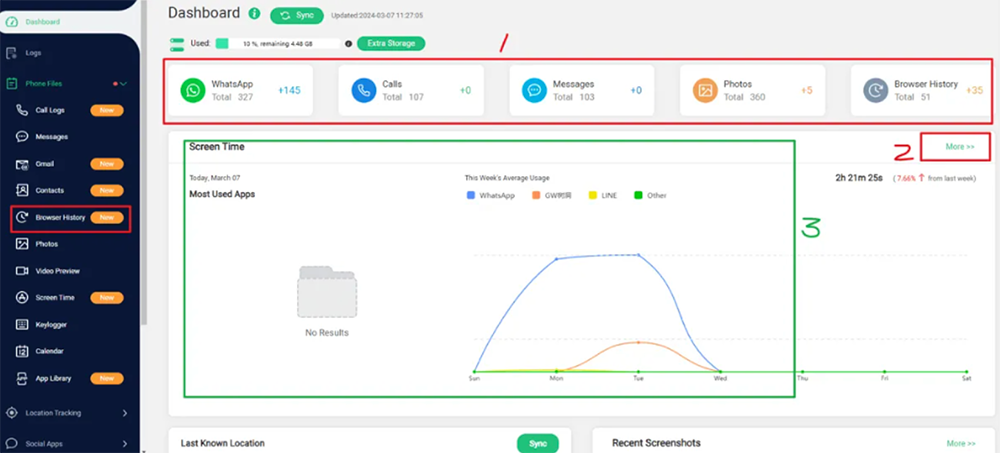Click the Tue peak point on WhatsApp line
The image size is (1000, 453).
[638, 255]
